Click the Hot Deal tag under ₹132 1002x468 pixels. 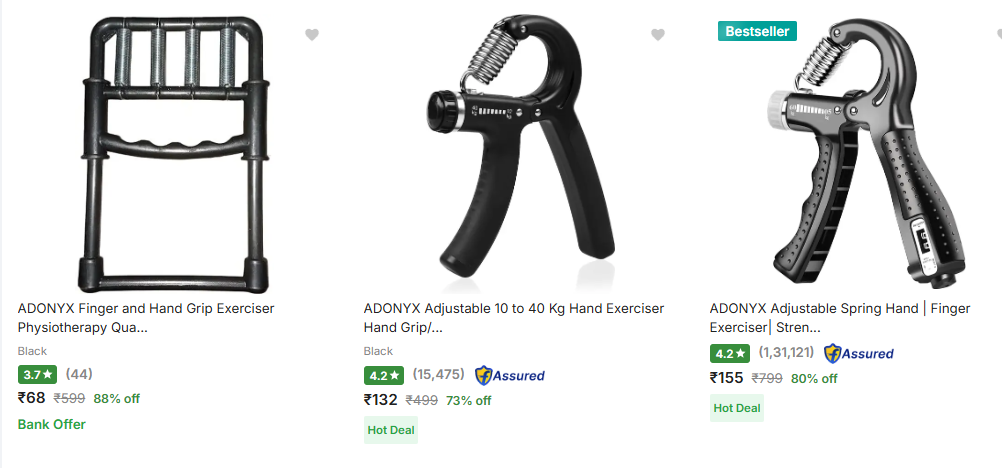click(390, 429)
